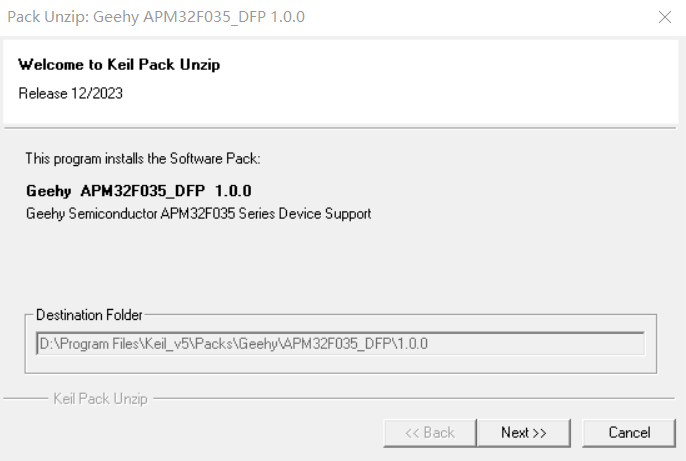Image resolution: width=686 pixels, height=461 pixels.
Task: Click the 'Destination Folder' group label
Action: [89, 314]
